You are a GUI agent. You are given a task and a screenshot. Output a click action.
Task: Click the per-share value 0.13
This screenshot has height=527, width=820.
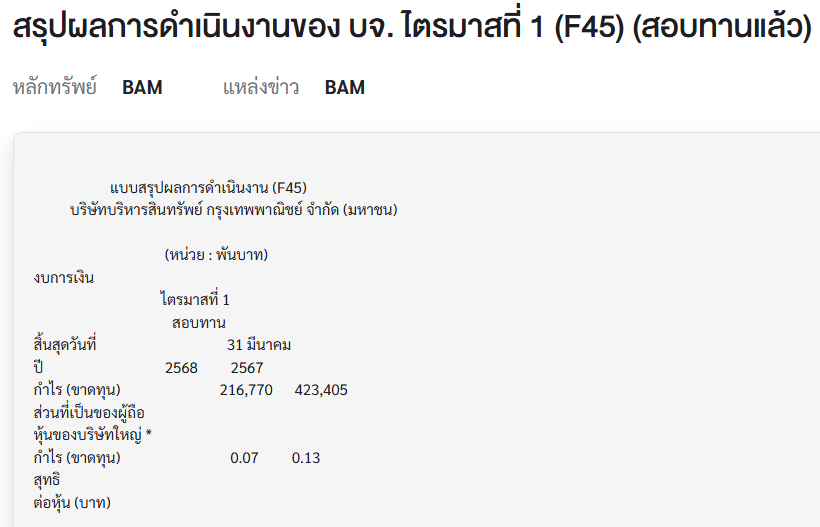point(306,458)
